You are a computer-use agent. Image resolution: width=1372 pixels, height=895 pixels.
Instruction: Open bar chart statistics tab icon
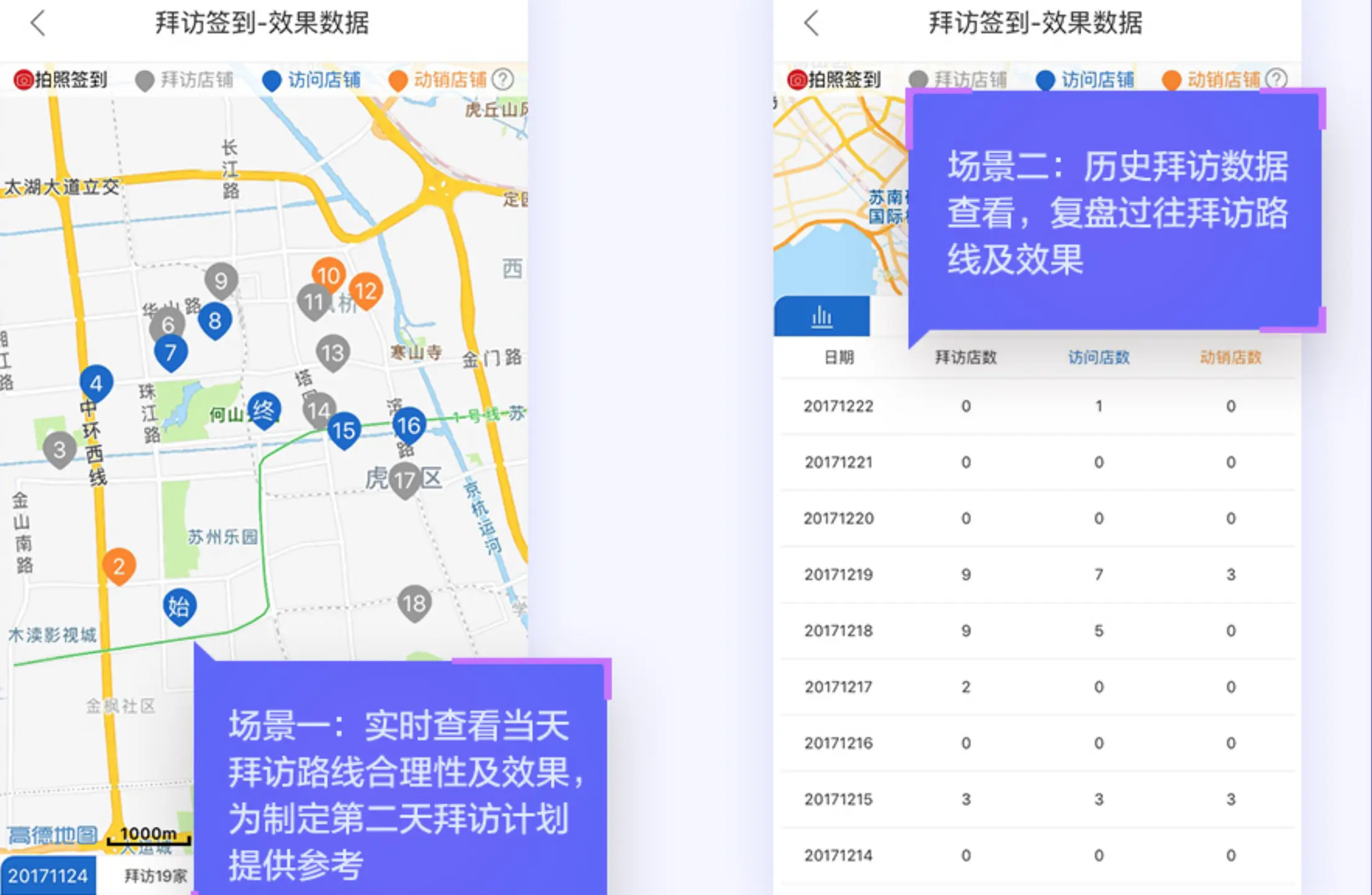click(x=821, y=316)
